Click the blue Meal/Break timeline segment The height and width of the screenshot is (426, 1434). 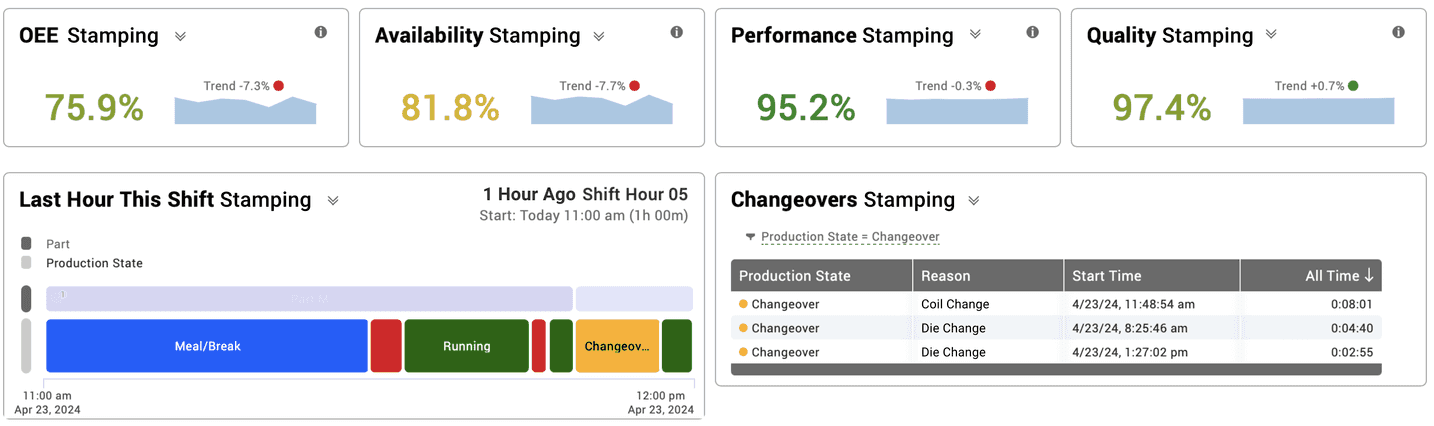pyautogui.click(x=207, y=346)
